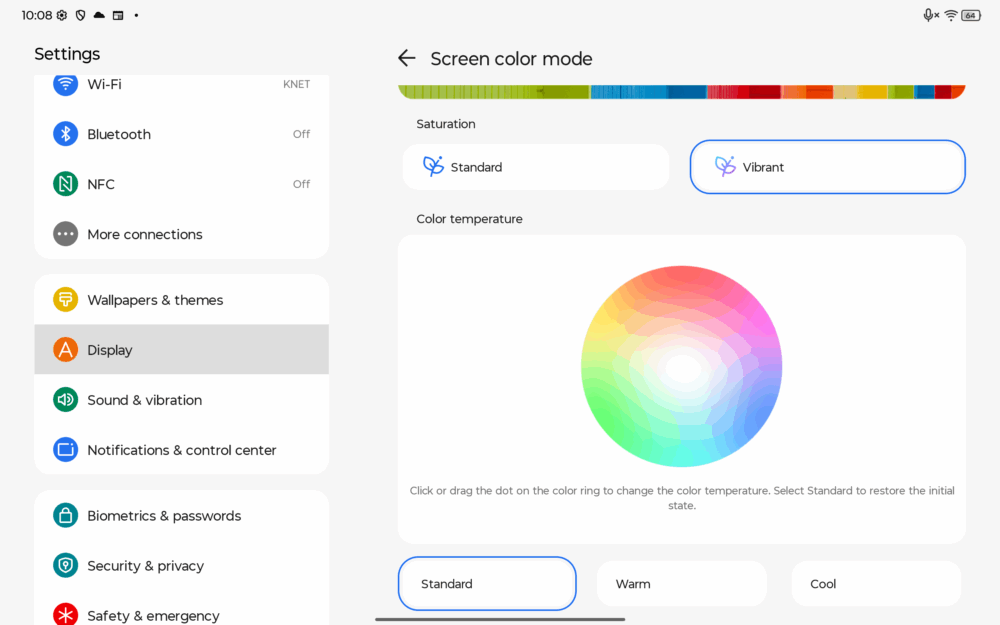Screen dimensions: 1000x625
Task: Select the Display settings entry
Action: [182, 349]
